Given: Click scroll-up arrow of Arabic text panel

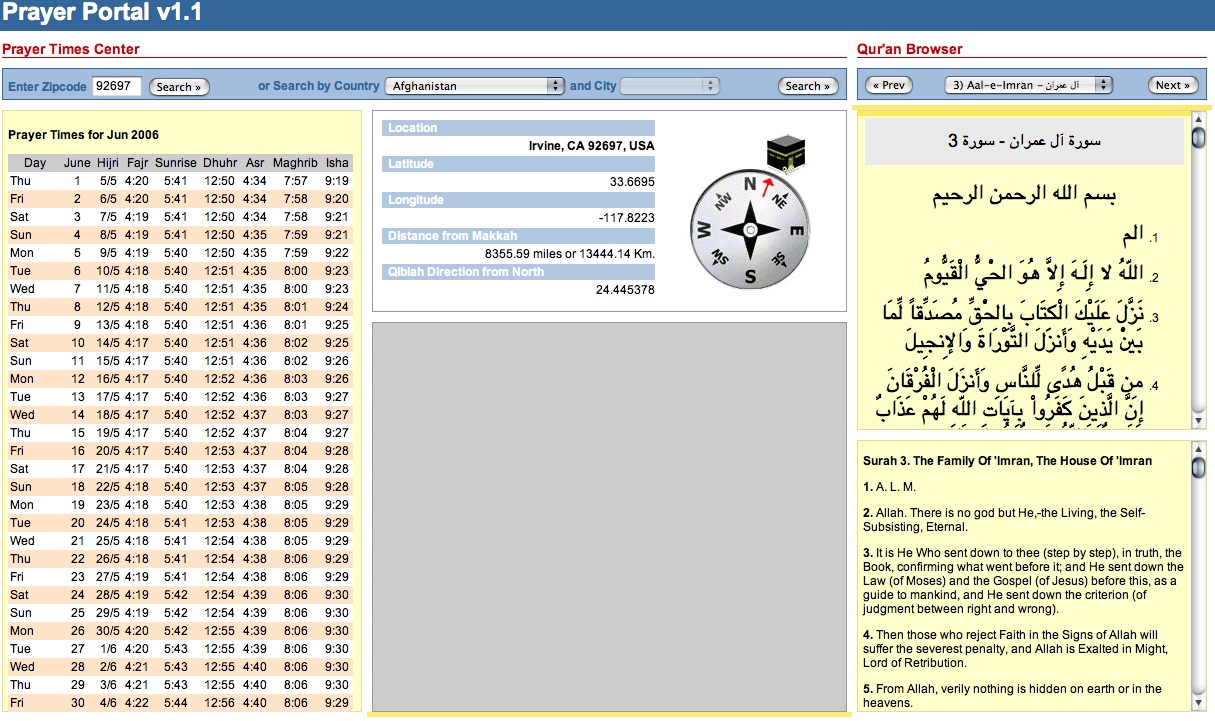Looking at the screenshot, I should [x=1198, y=120].
